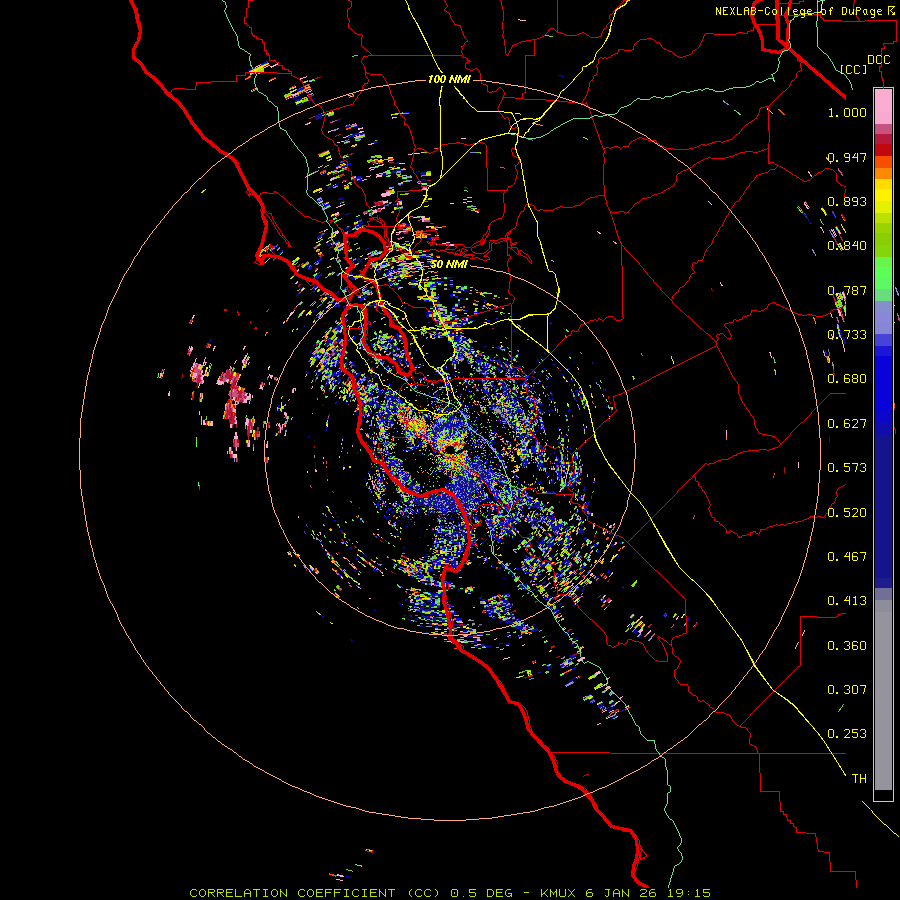
Task: Select the "0.307" scale value
Action: pyautogui.click(x=847, y=690)
